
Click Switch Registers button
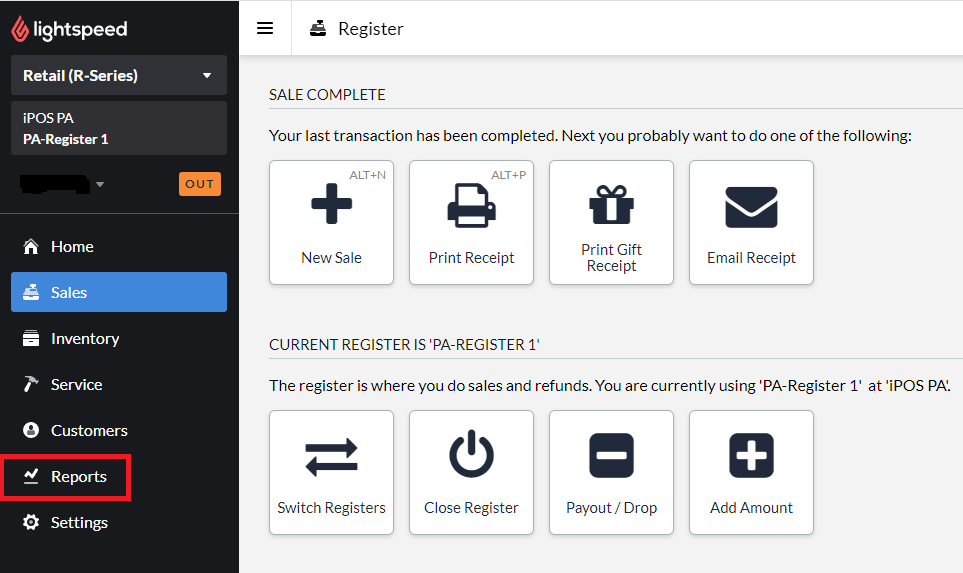[x=332, y=472]
